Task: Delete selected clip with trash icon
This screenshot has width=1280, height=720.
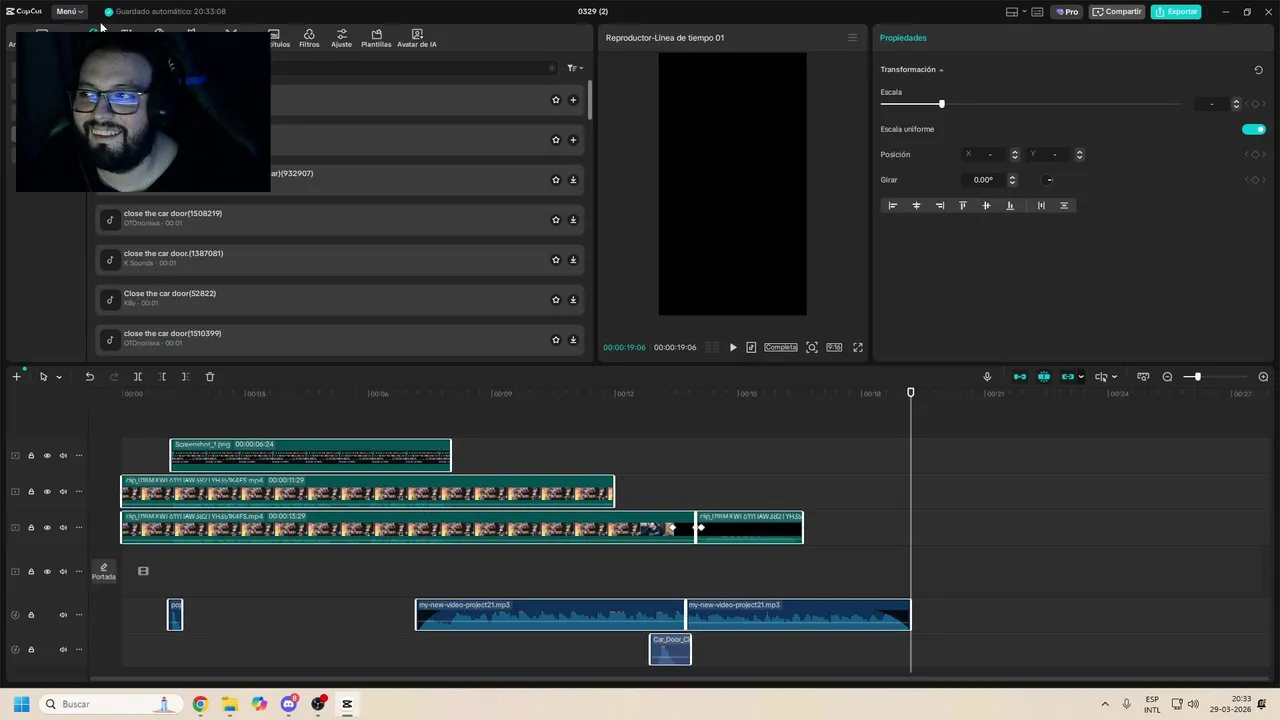Action: (x=210, y=377)
